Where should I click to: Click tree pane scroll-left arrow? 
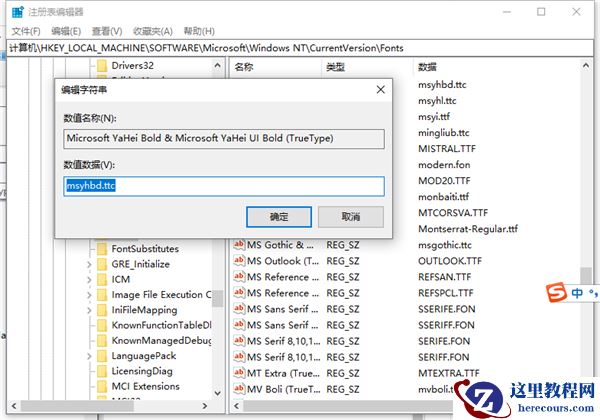[x=14, y=406]
